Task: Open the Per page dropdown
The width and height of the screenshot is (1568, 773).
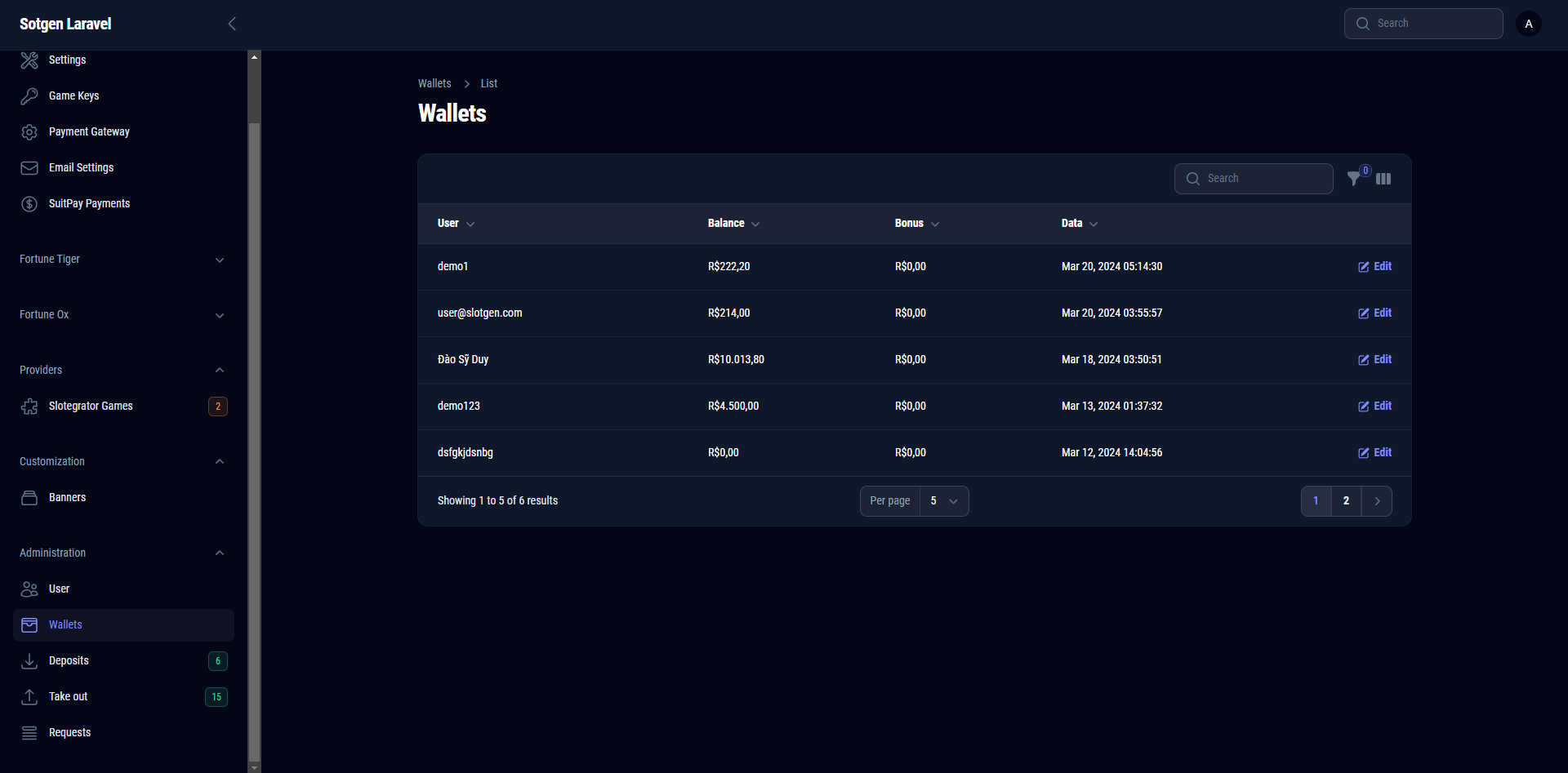Action: (x=943, y=501)
